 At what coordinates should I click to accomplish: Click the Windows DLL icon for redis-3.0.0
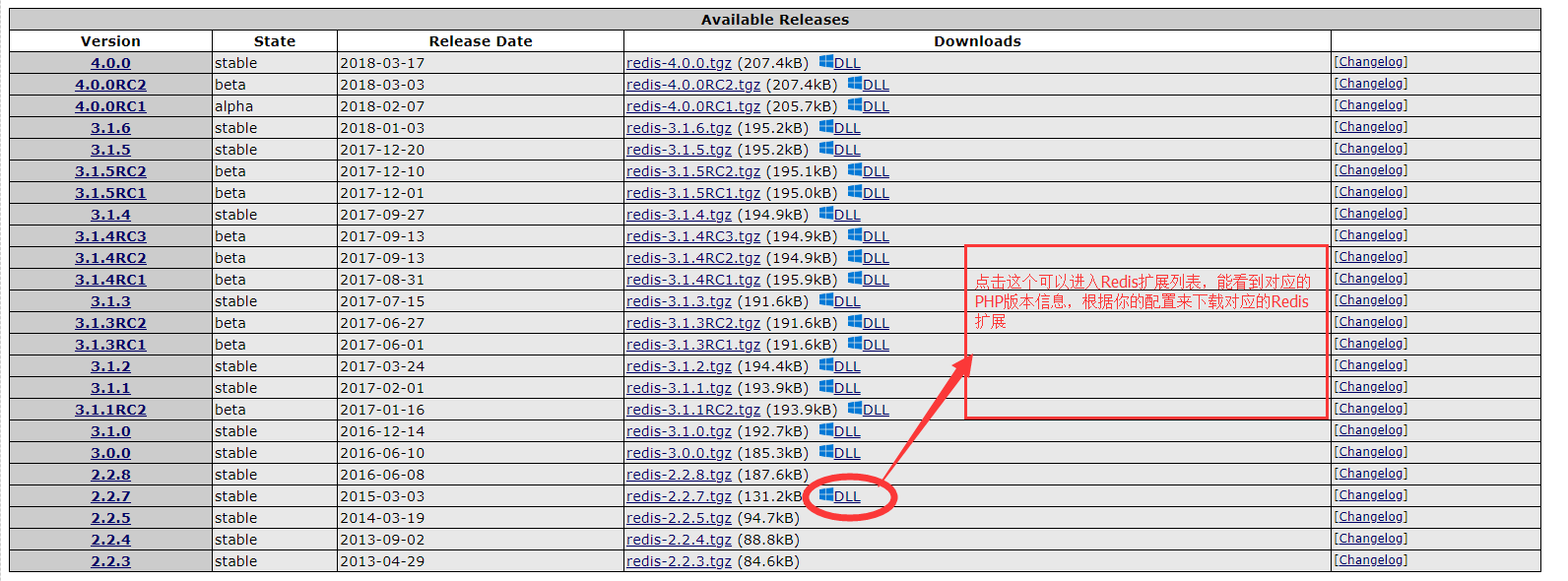826,452
